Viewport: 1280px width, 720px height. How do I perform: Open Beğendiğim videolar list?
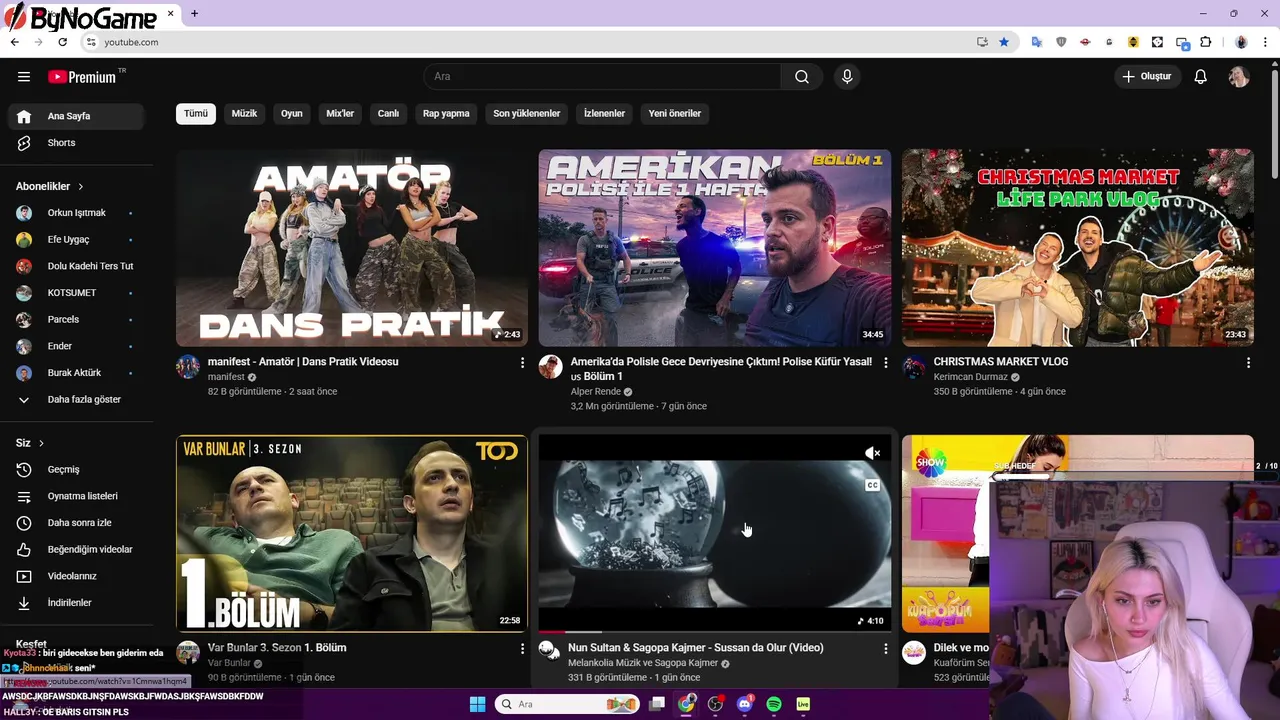click(x=76, y=549)
